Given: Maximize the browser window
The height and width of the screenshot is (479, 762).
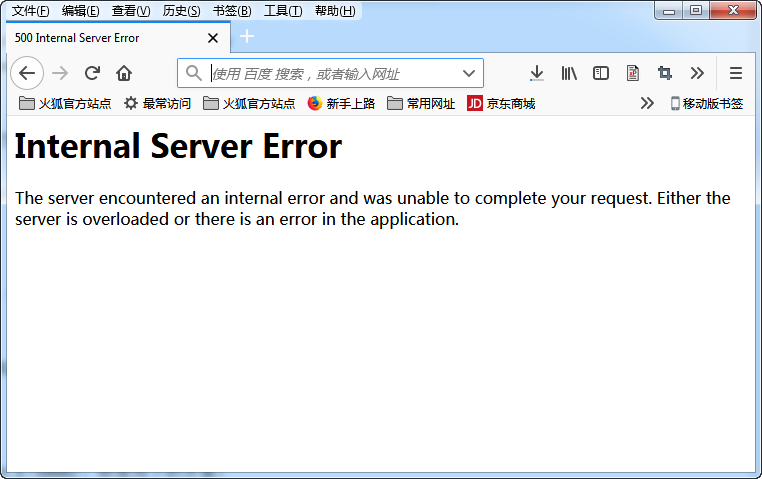Looking at the screenshot, I should click(x=696, y=10).
